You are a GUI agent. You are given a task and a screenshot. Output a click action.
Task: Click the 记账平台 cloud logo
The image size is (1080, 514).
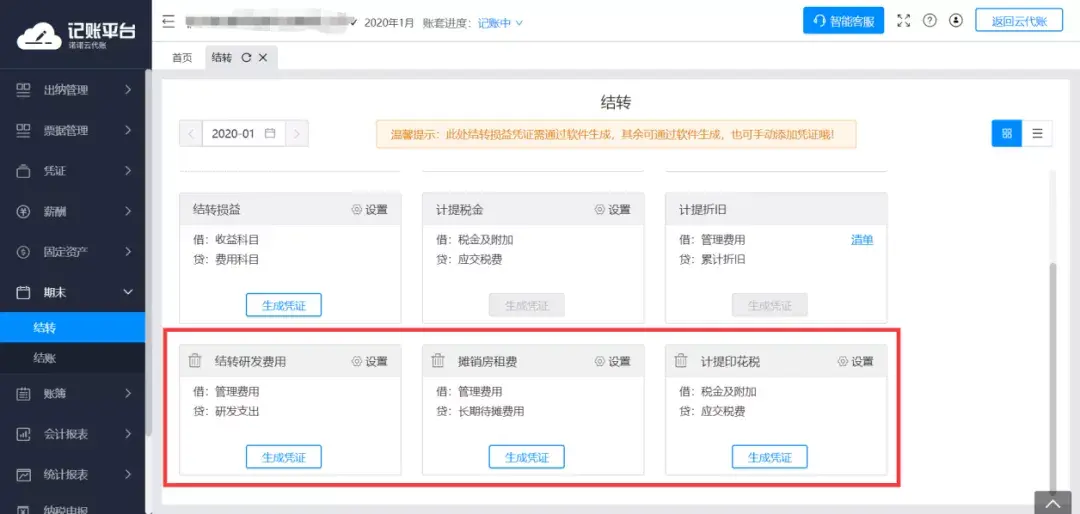(76, 36)
